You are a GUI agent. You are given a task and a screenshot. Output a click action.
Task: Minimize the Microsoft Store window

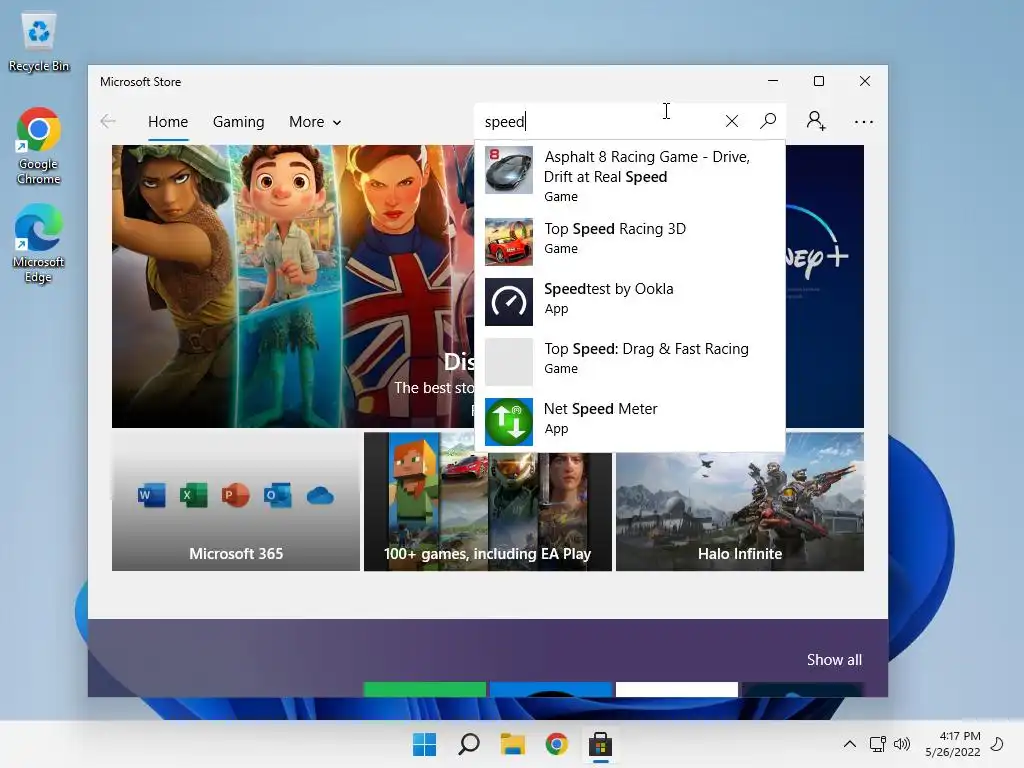click(773, 81)
